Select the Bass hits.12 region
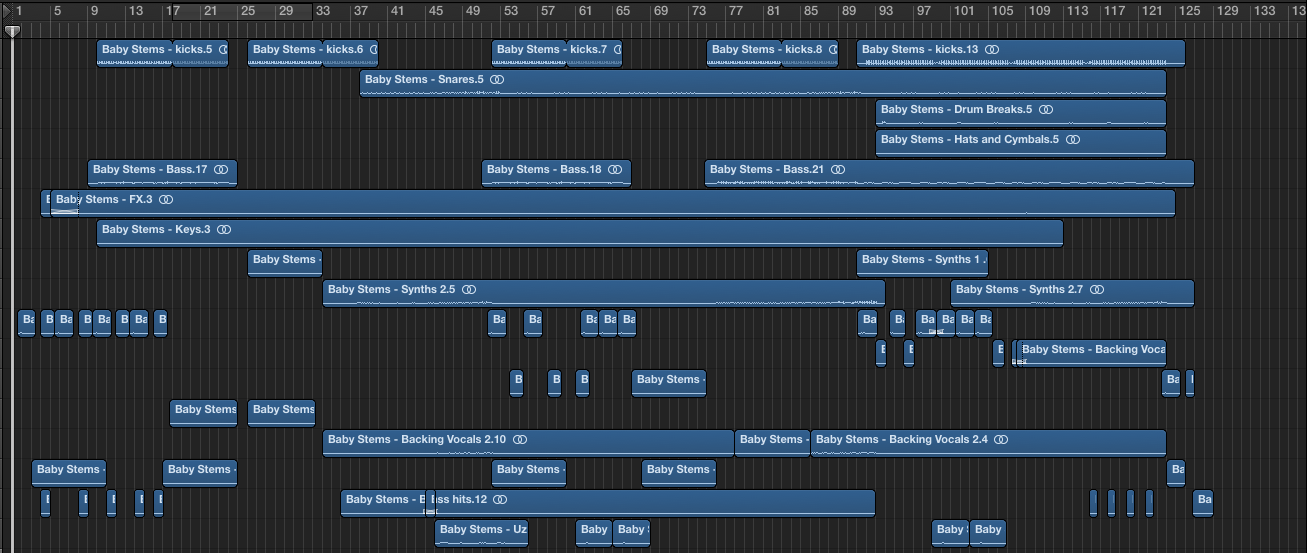The height and width of the screenshot is (553, 1307). point(650,503)
